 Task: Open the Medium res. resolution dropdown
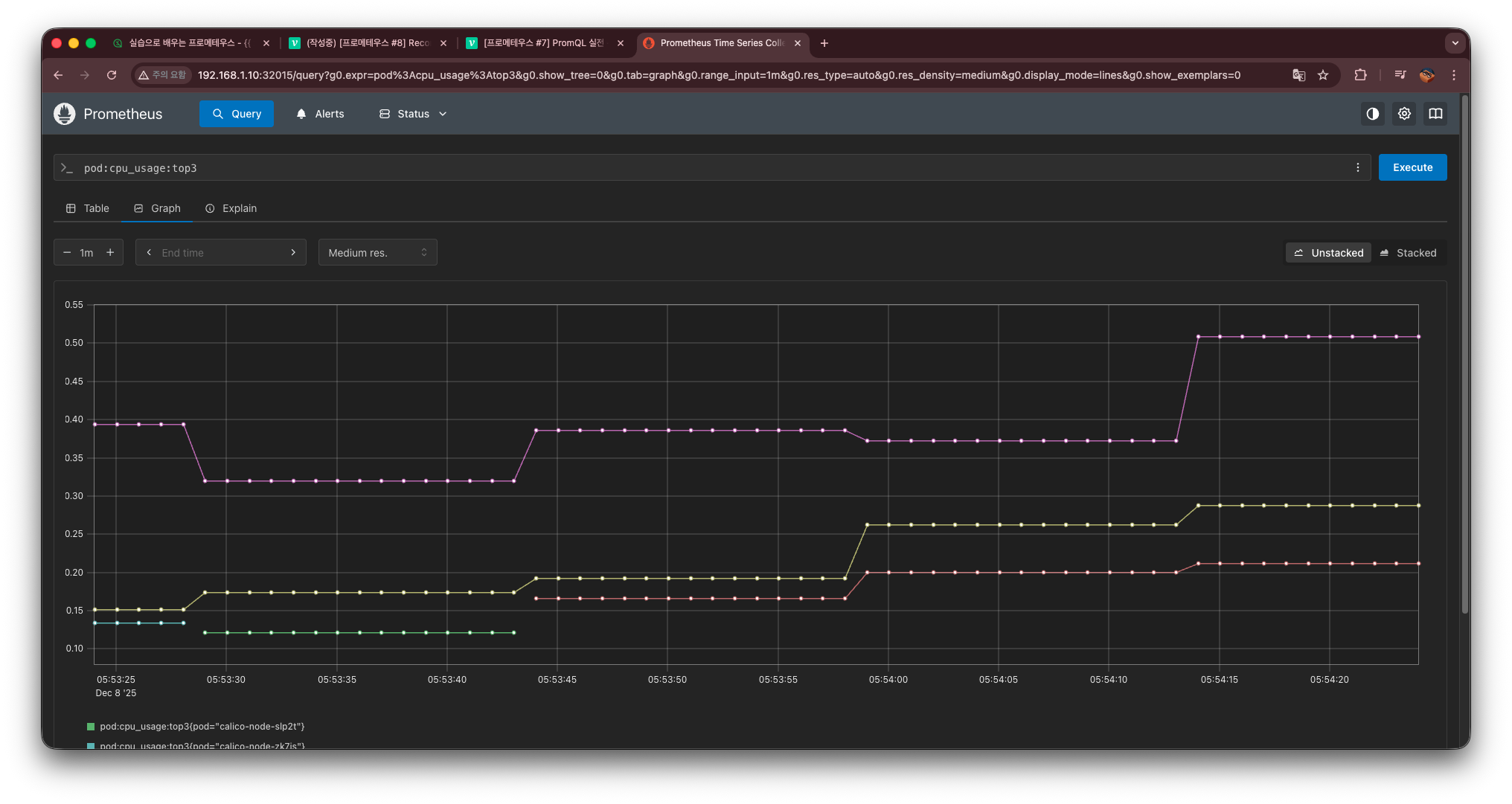[377, 253]
